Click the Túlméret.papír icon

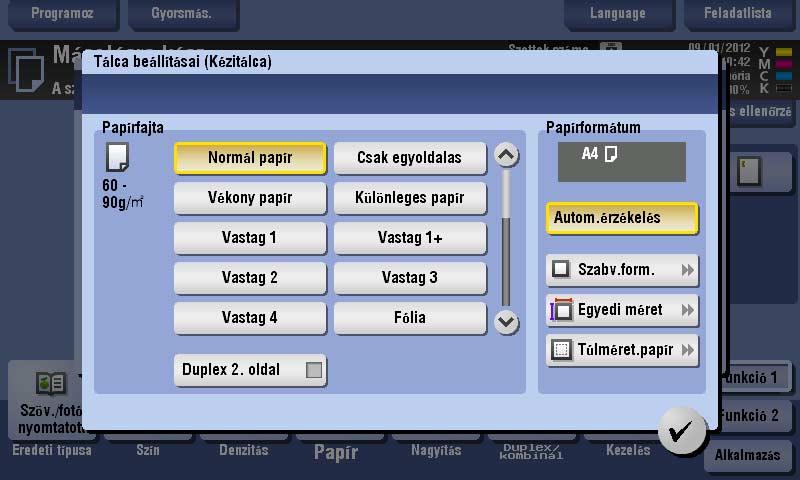[x=561, y=350]
